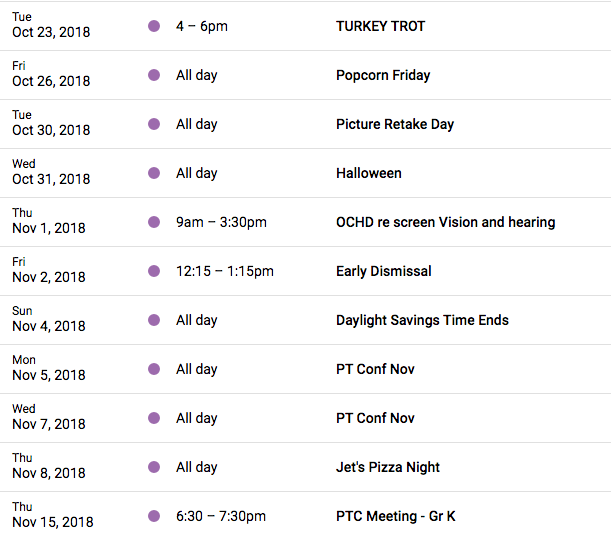Select the Nov 1, 2018 date
This screenshot has height=539, width=611.
coord(49,228)
